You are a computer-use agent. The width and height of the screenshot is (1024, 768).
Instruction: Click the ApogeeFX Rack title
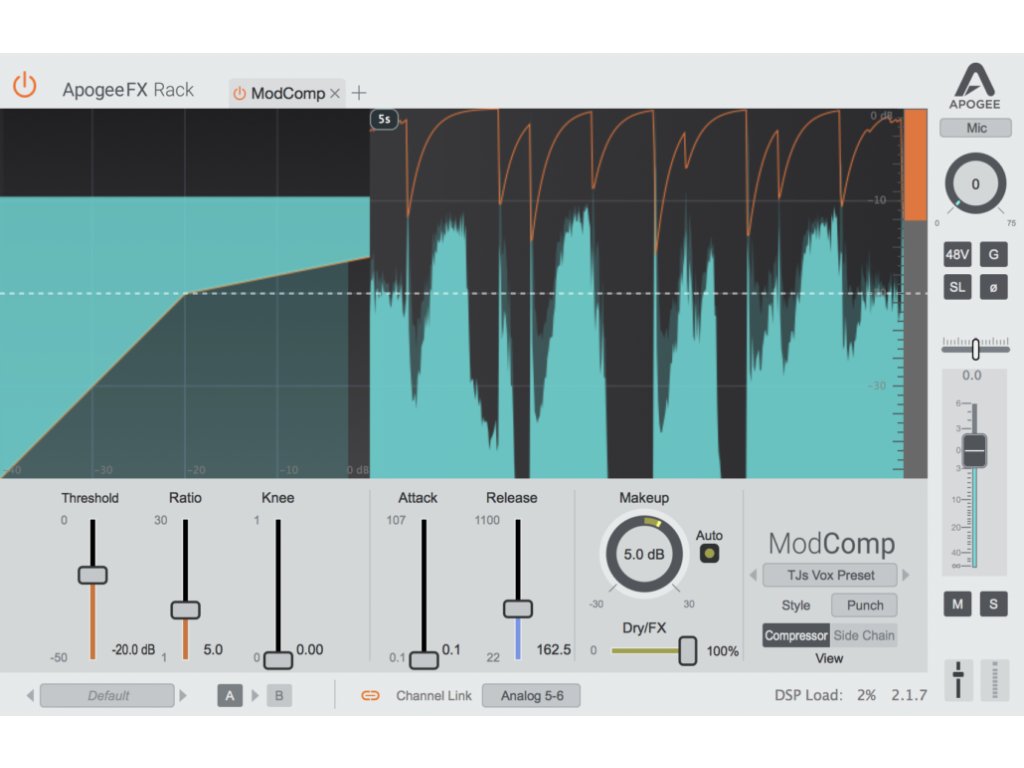pos(128,89)
